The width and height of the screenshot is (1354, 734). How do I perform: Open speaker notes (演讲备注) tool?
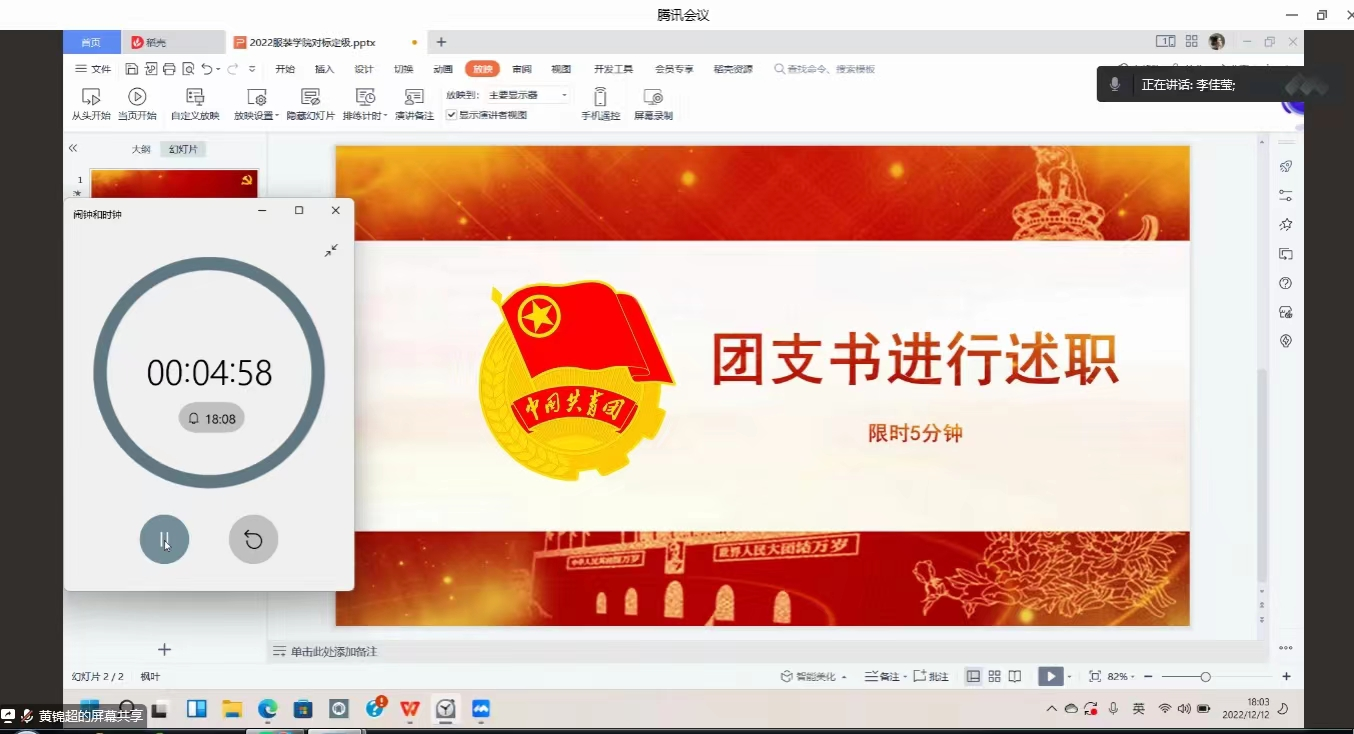tap(414, 103)
